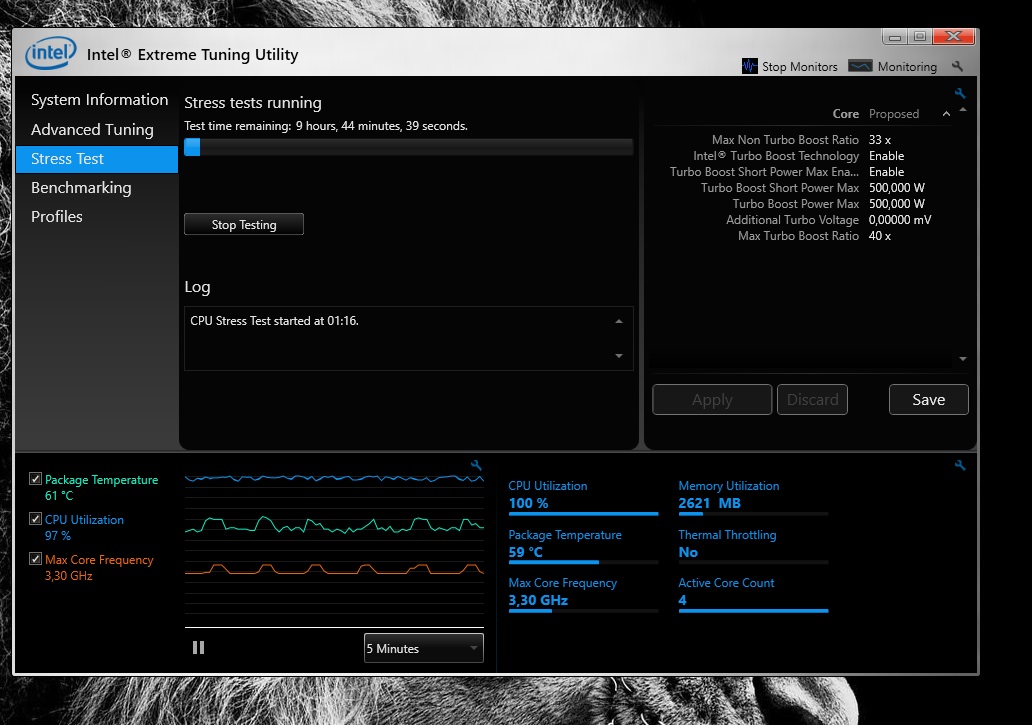Click the Apply button
The image size is (1032, 725).
pyautogui.click(x=712, y=399)
